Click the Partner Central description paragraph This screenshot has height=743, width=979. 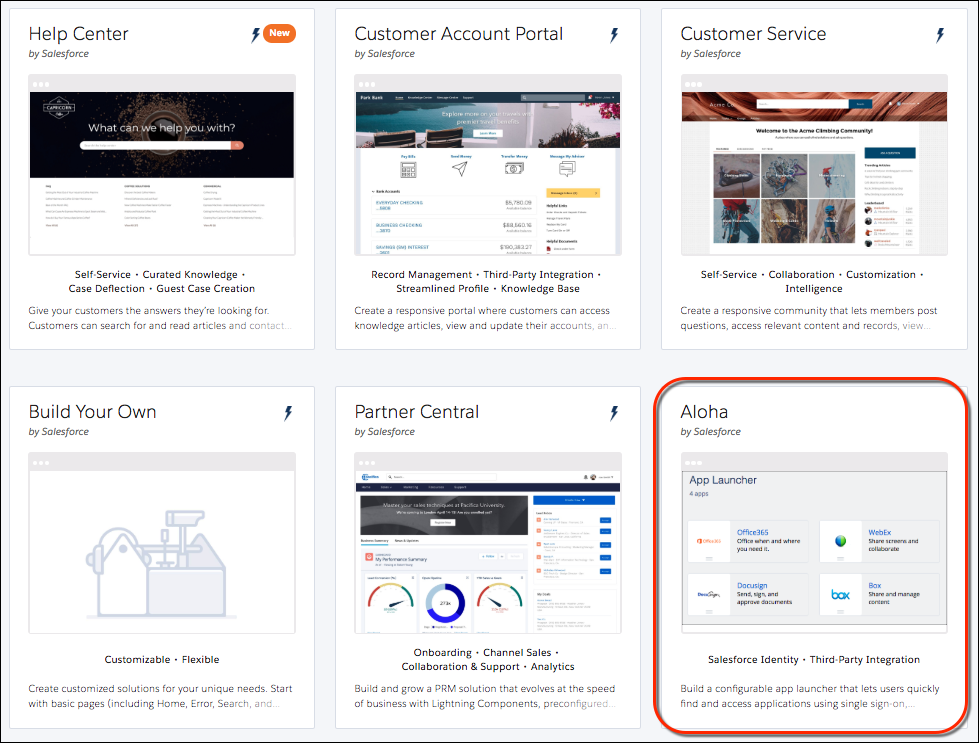[x=485, y=696]
